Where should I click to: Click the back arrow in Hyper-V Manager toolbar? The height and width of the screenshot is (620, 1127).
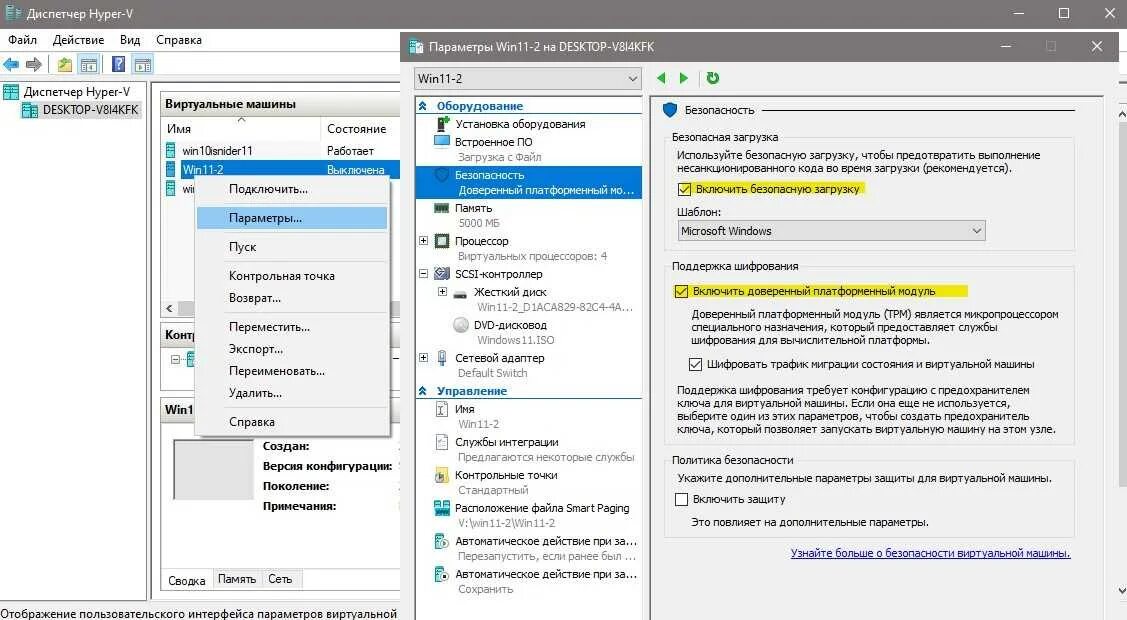coord(11,65)
